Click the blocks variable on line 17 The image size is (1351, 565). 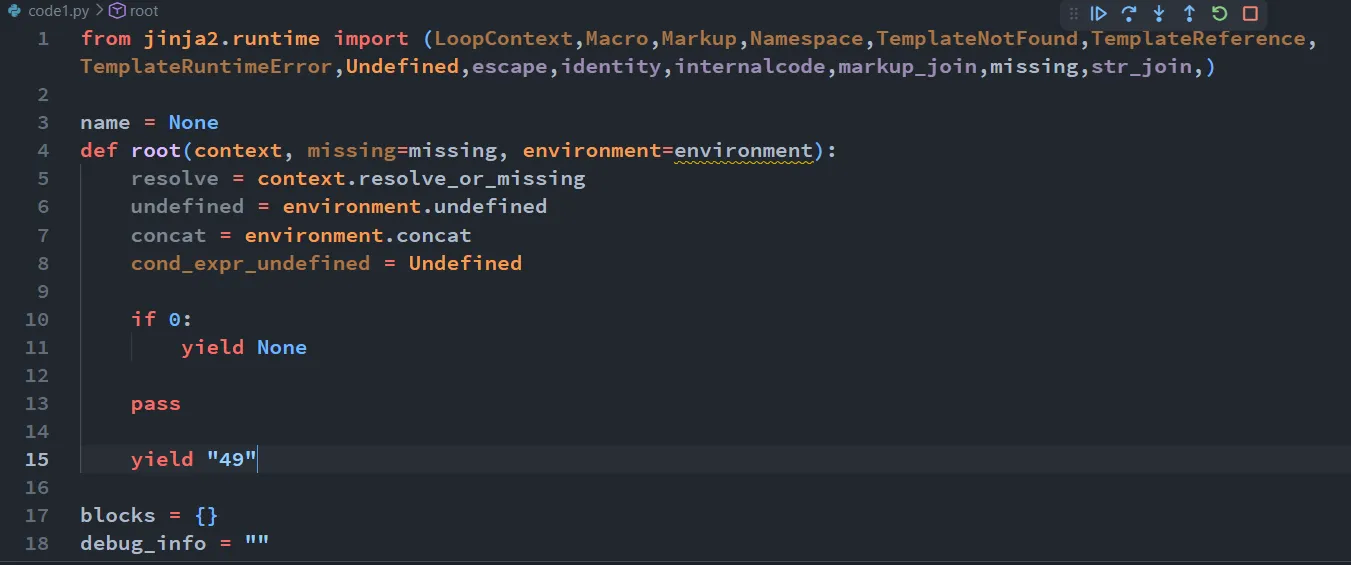118,515
